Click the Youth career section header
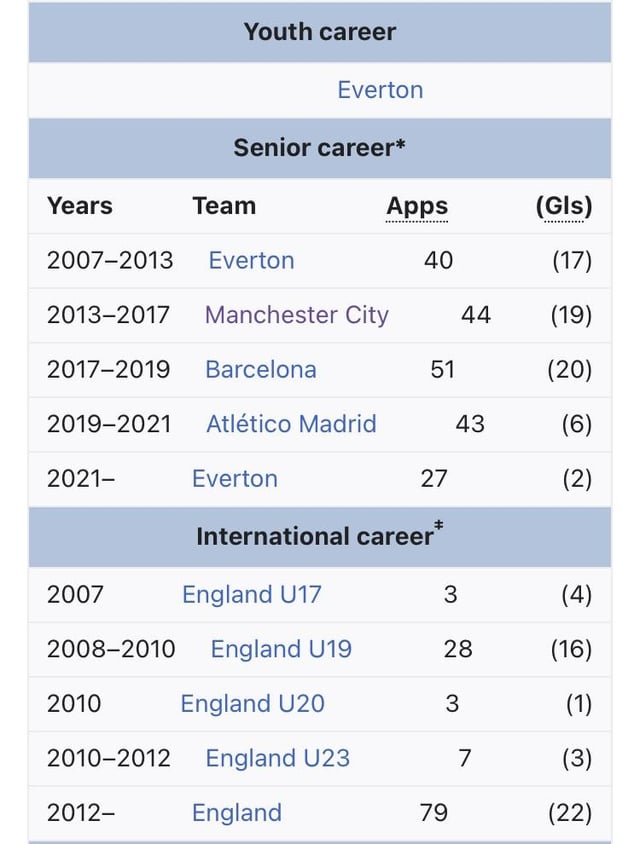The image size is (640, 844). click(319, 32)
